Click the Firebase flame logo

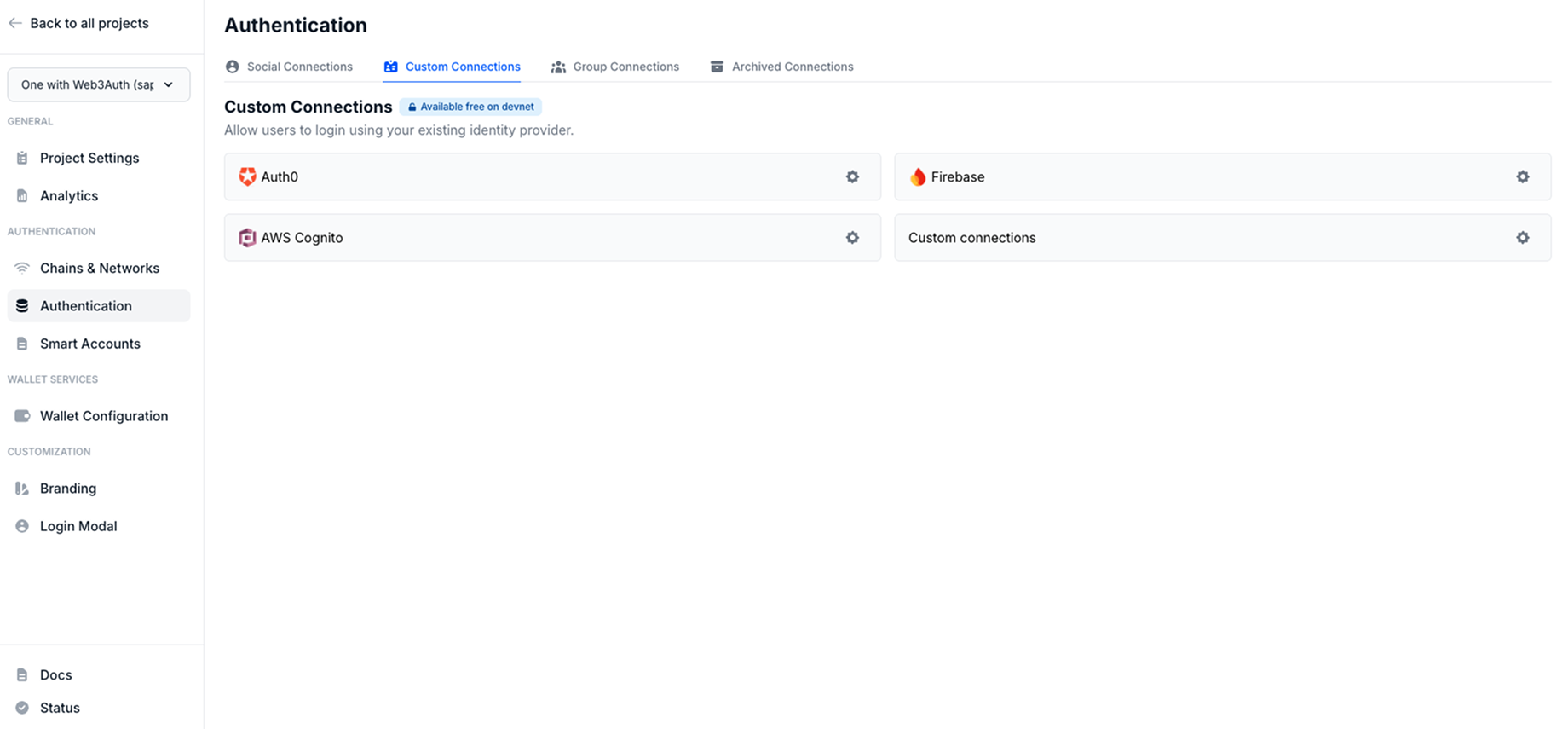coord(918,176)
